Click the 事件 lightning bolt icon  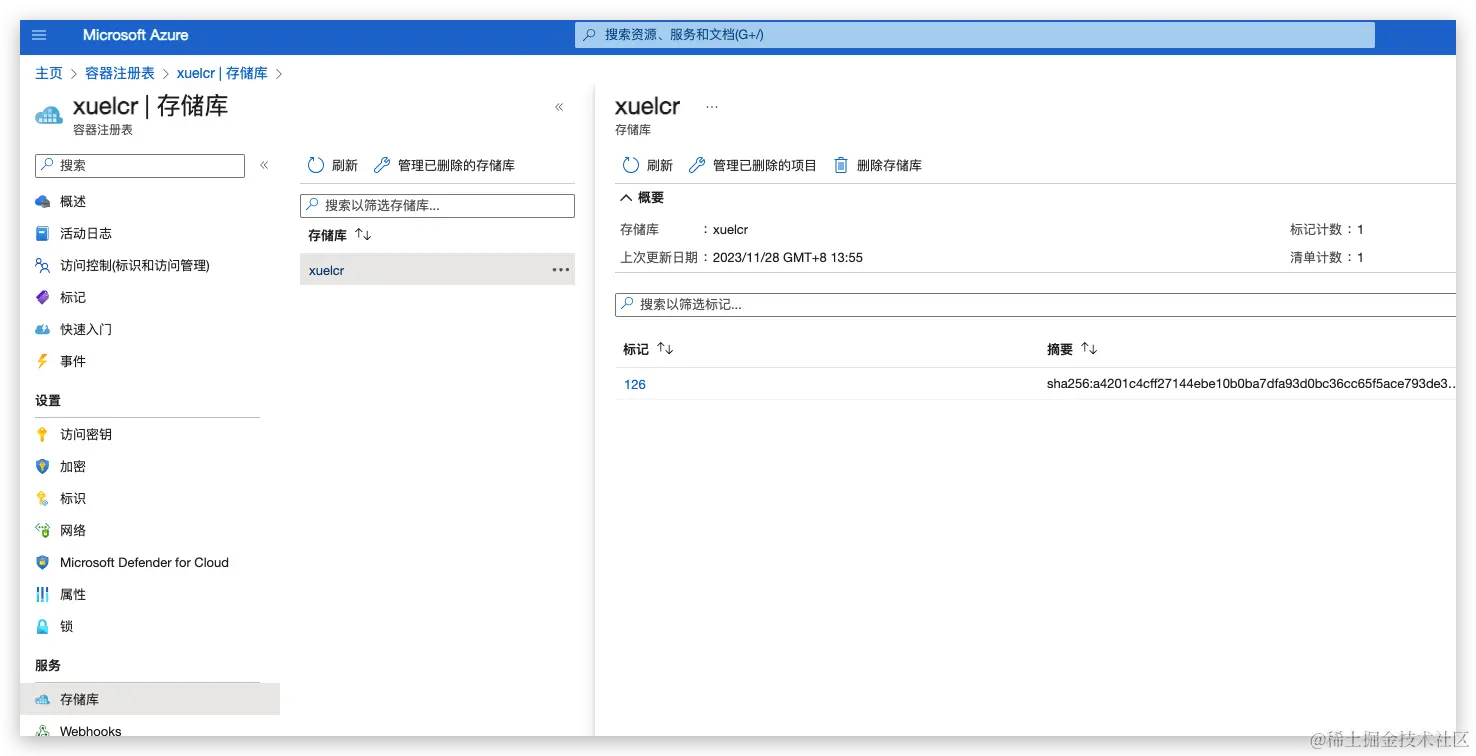(x=42, y=361)
